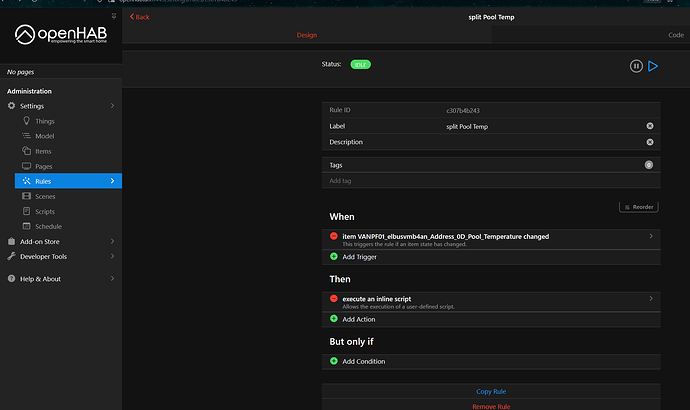Clear the Label field with the x icon
The height and width of the screenshot is (410, 690).
coord(650,126)
